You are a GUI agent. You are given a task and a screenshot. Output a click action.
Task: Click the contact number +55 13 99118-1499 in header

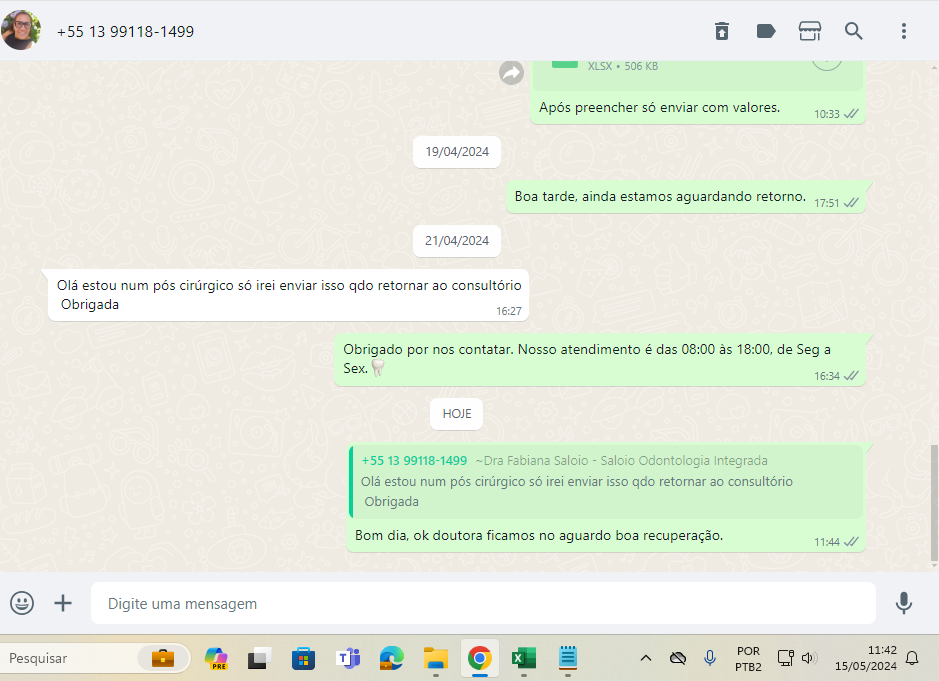pyautogui.click(x=125, y=32)
